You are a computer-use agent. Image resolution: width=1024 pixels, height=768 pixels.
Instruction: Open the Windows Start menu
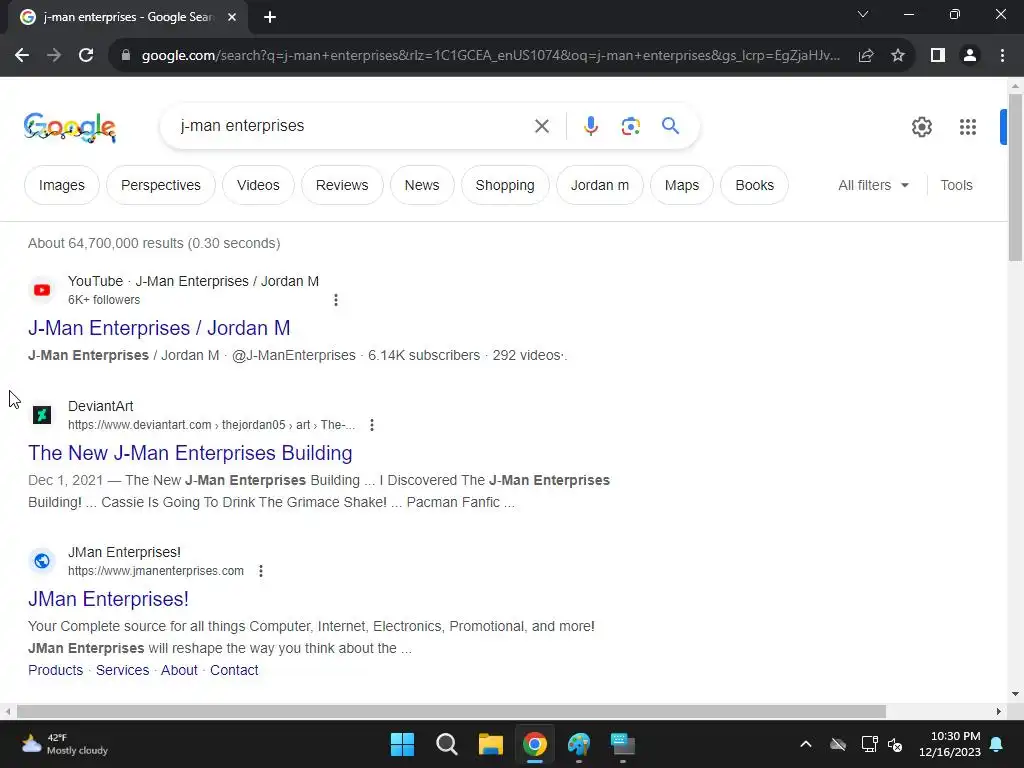tap(402, 744)
